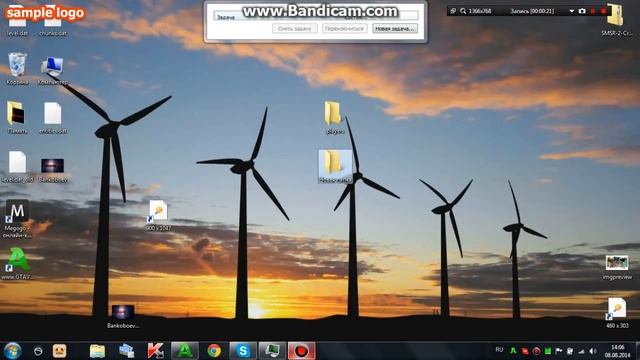Open Windows Explorer from the taskbar
This screenshot has width=640, height=360.
(97, 351)
